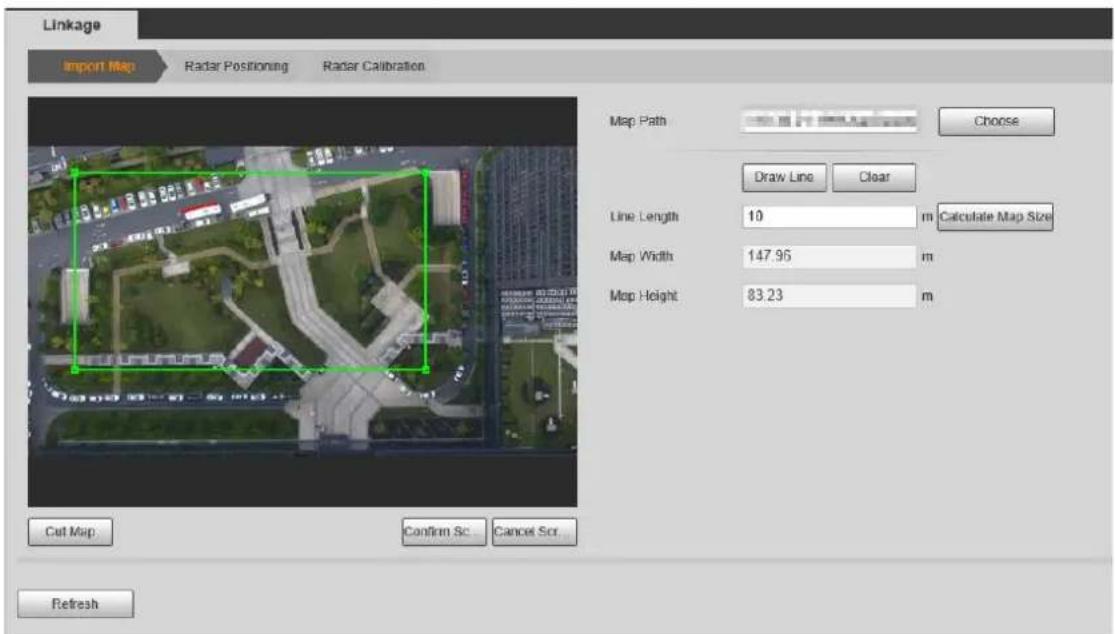The width and height of the screenshot is (1115, 634).
Task: Select bottom-left green selection handle
Action: (75, 369)
